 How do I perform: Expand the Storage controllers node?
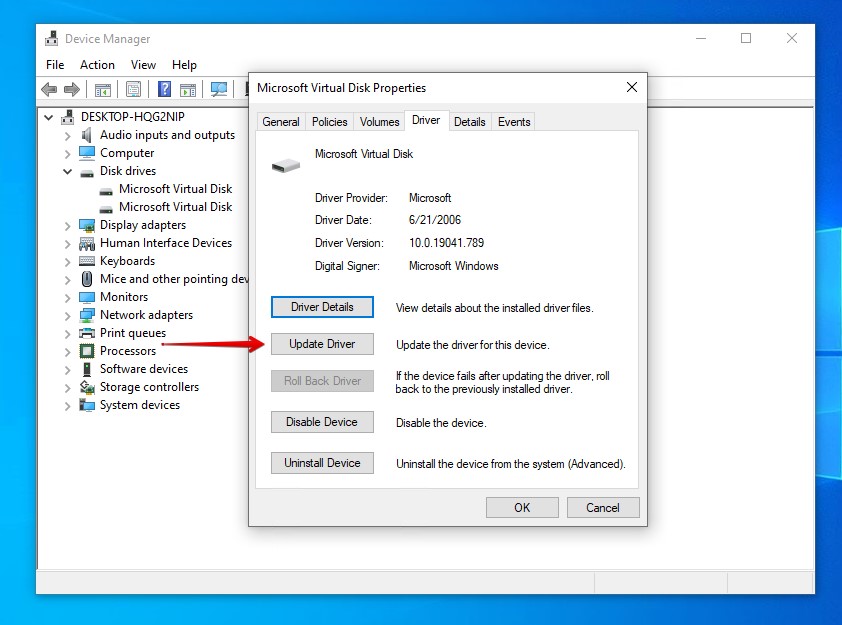pos(67,388)
